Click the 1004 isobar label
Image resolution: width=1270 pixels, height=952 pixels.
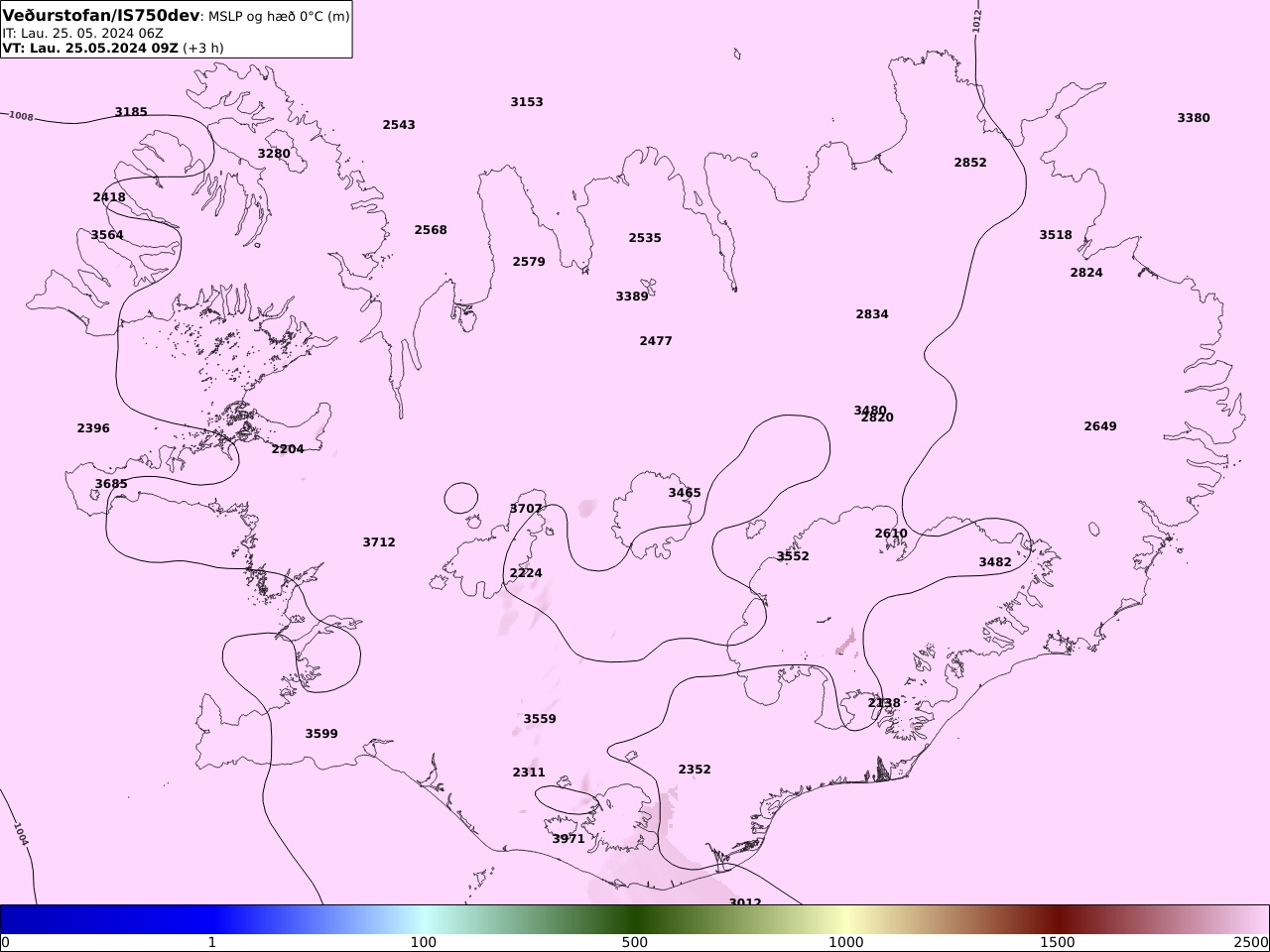click(21, 834)
